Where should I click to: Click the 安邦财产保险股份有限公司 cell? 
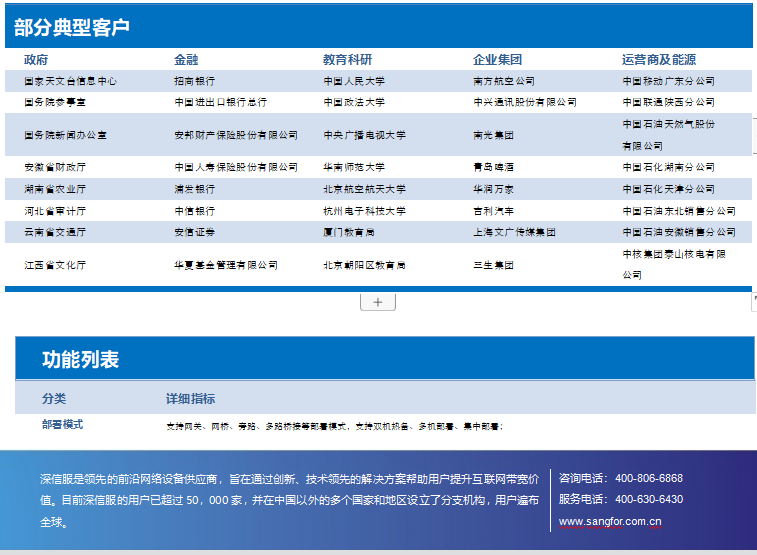(x=236, y=135)
